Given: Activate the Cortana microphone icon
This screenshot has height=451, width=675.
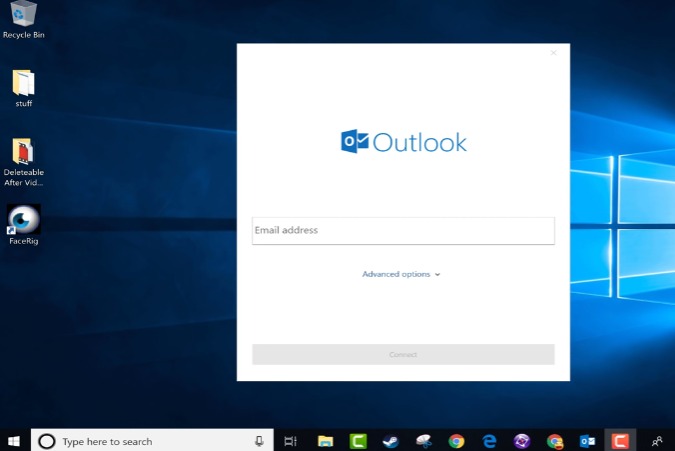Looking at the screenshot, I should 259,441.
